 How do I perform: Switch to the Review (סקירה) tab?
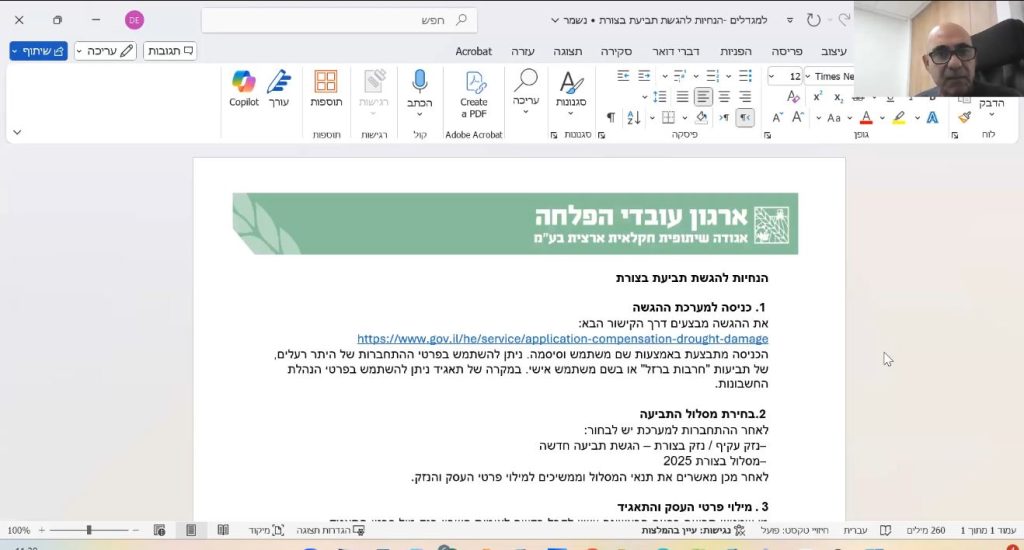pos(617,51)
